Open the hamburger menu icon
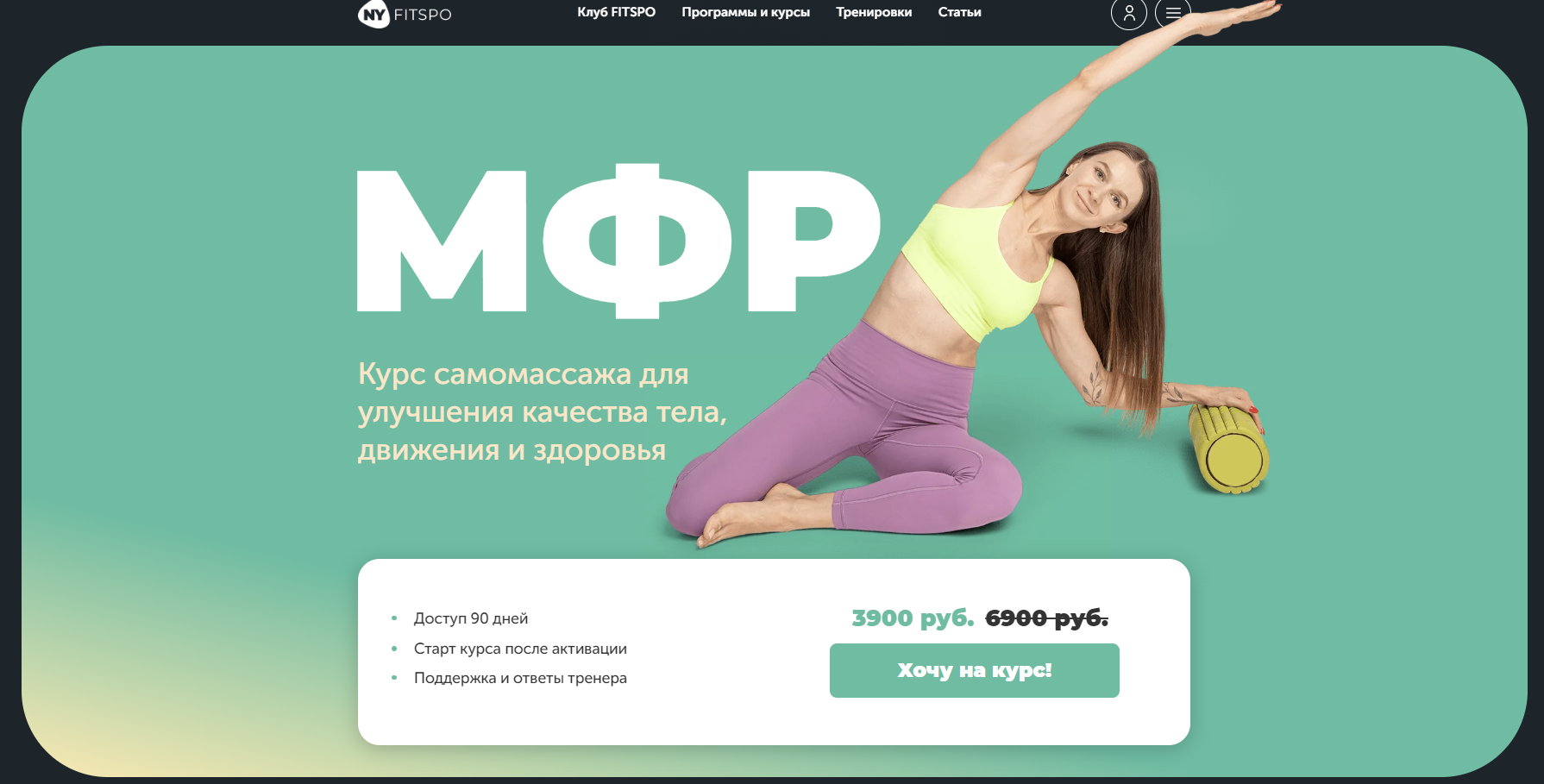This screenshot has height=784, width=1544. pyautogui.click(x=1173, y=13)
